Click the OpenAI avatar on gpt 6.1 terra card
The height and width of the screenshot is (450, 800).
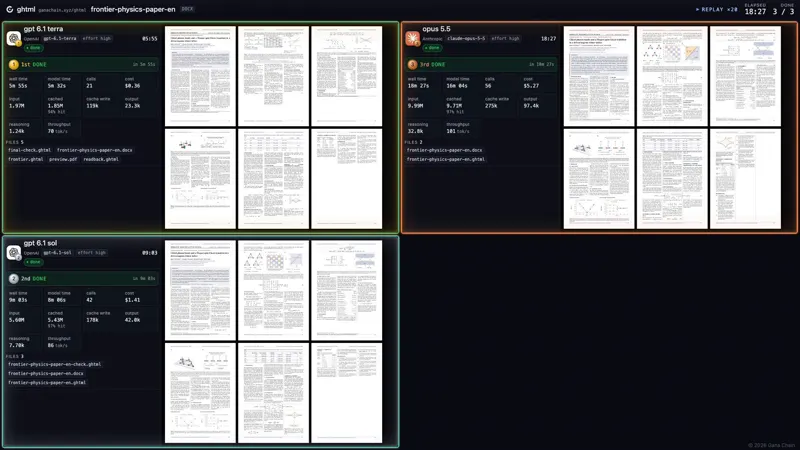click(x=14, y=38)
